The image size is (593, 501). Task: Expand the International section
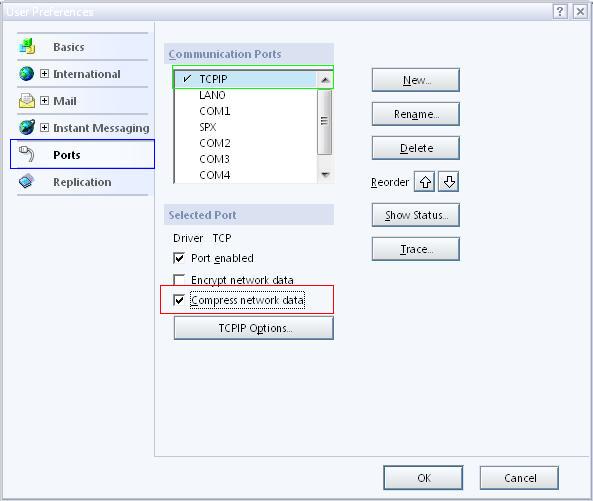(x=44, y=73)
